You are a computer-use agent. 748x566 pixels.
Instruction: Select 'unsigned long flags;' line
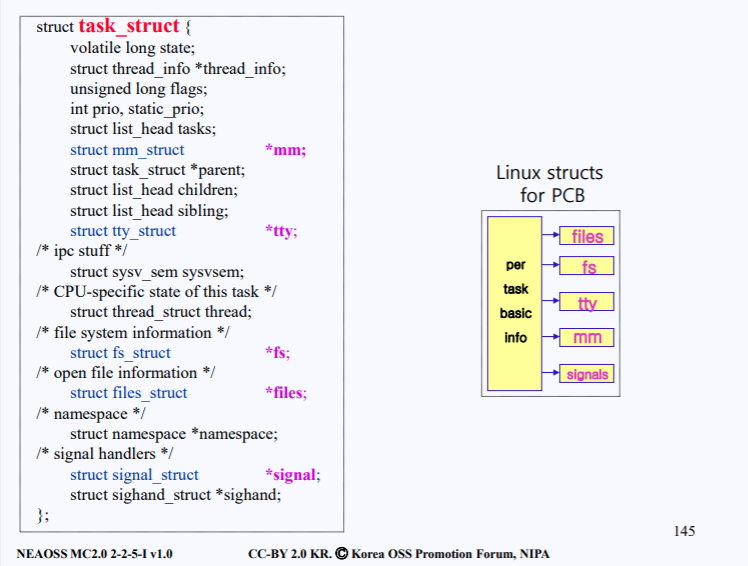click(139, 89)
